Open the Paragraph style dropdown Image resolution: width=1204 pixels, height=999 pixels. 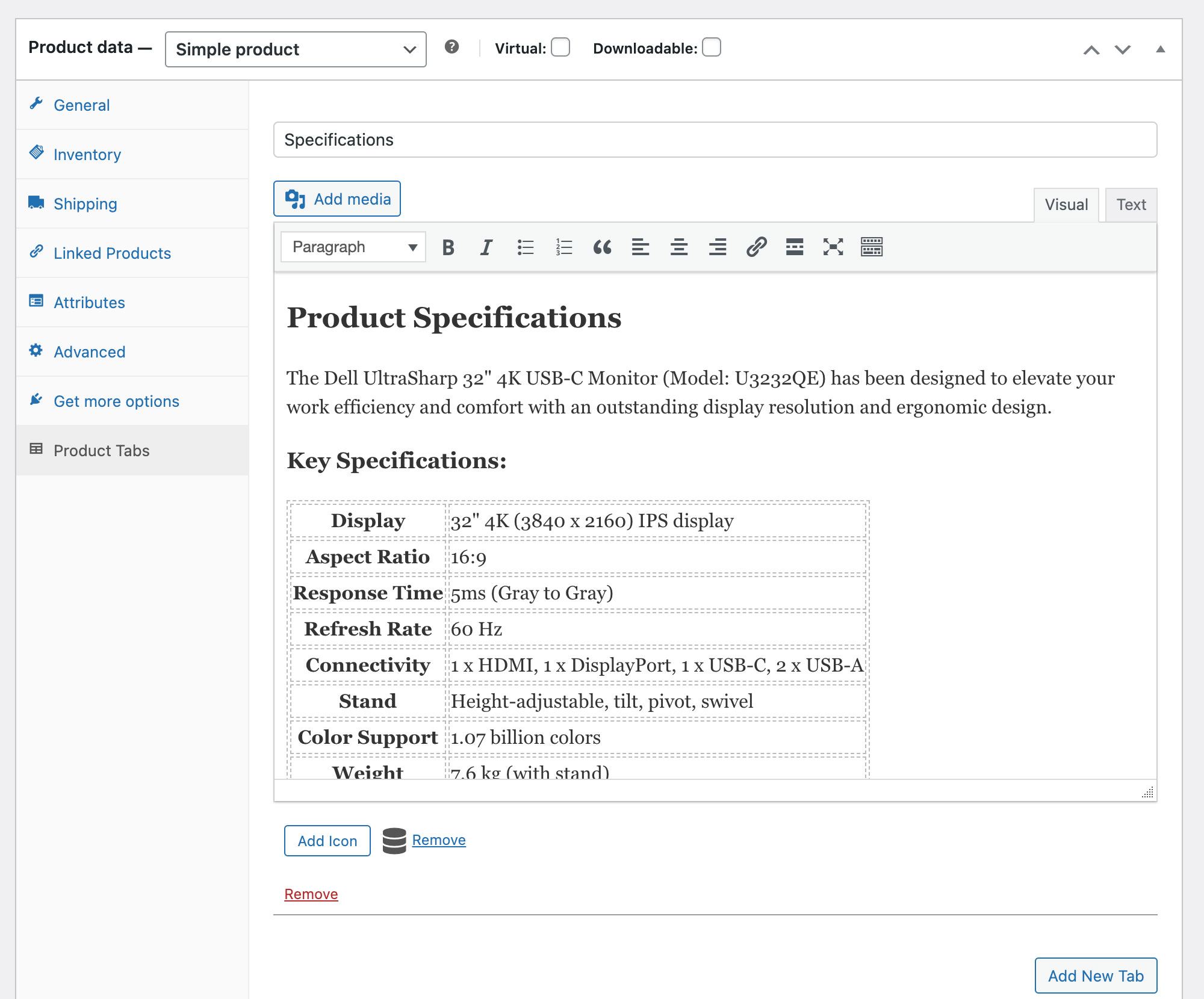[352, 247]
